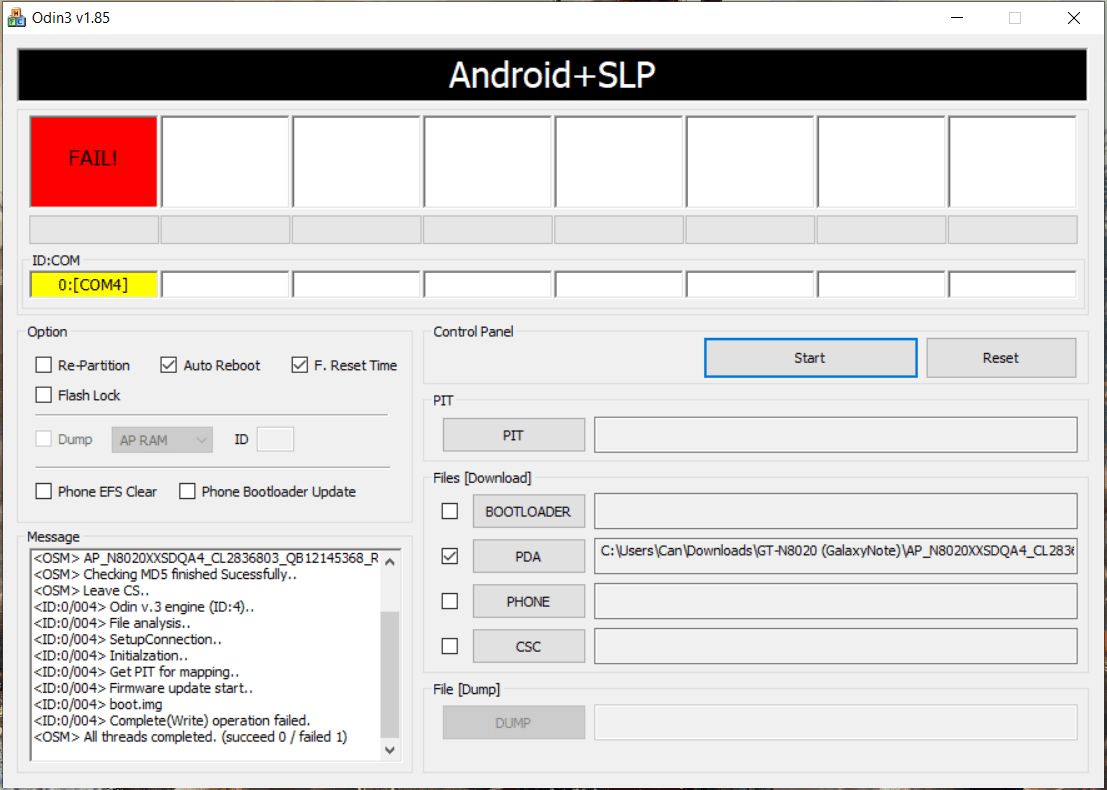Click the Android+SLP banner title

point(552,75)
